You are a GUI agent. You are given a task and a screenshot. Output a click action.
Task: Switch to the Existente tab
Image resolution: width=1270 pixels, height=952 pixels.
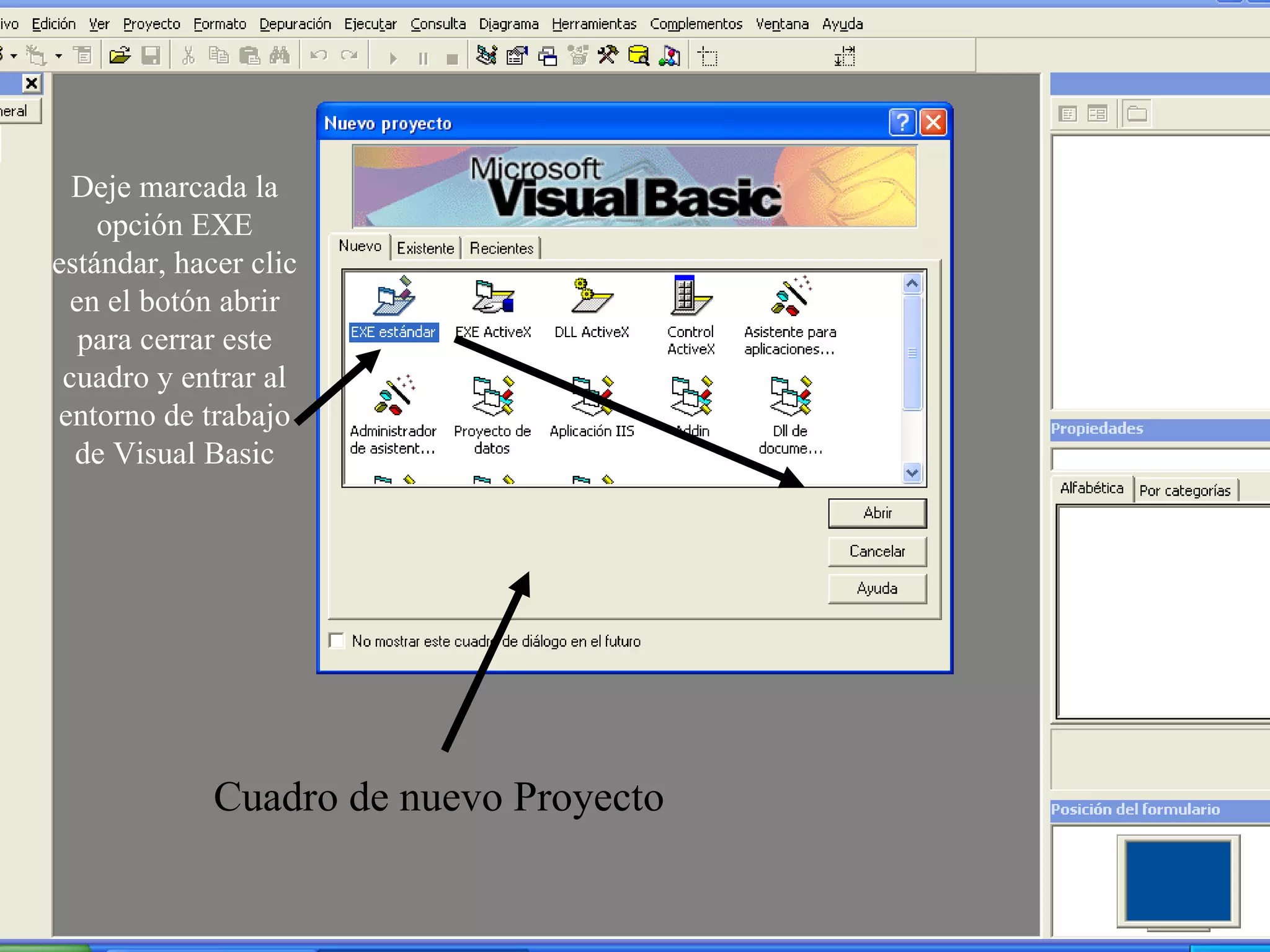(x=425, y=249)
